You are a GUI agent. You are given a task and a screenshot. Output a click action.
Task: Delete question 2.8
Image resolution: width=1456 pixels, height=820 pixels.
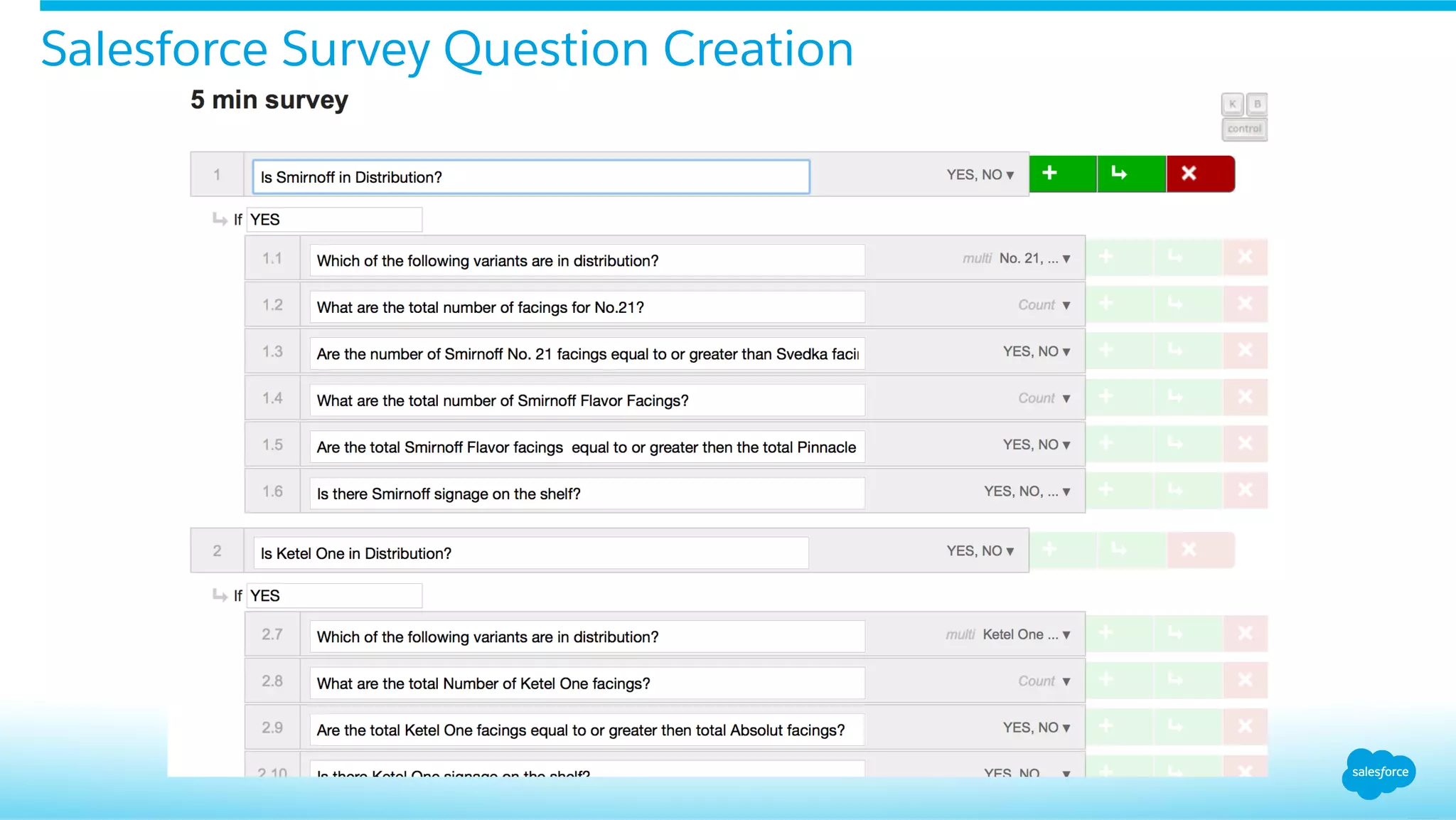click(x=1246, y=680)
